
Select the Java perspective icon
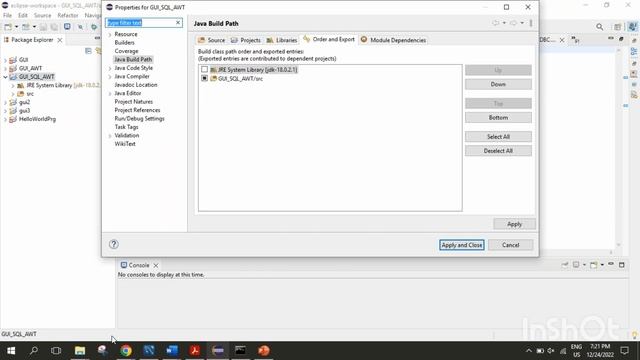[632, 27]
